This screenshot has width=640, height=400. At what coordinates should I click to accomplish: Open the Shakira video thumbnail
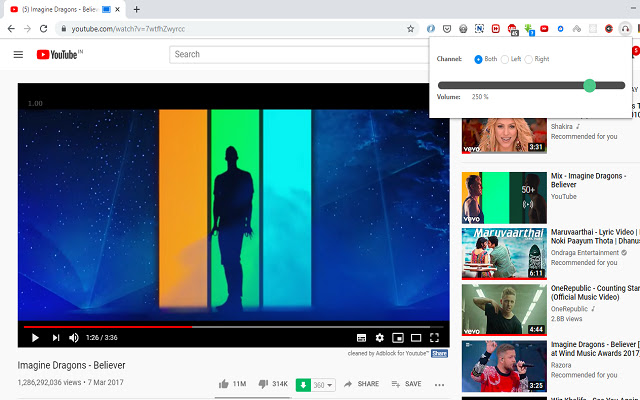504,136
